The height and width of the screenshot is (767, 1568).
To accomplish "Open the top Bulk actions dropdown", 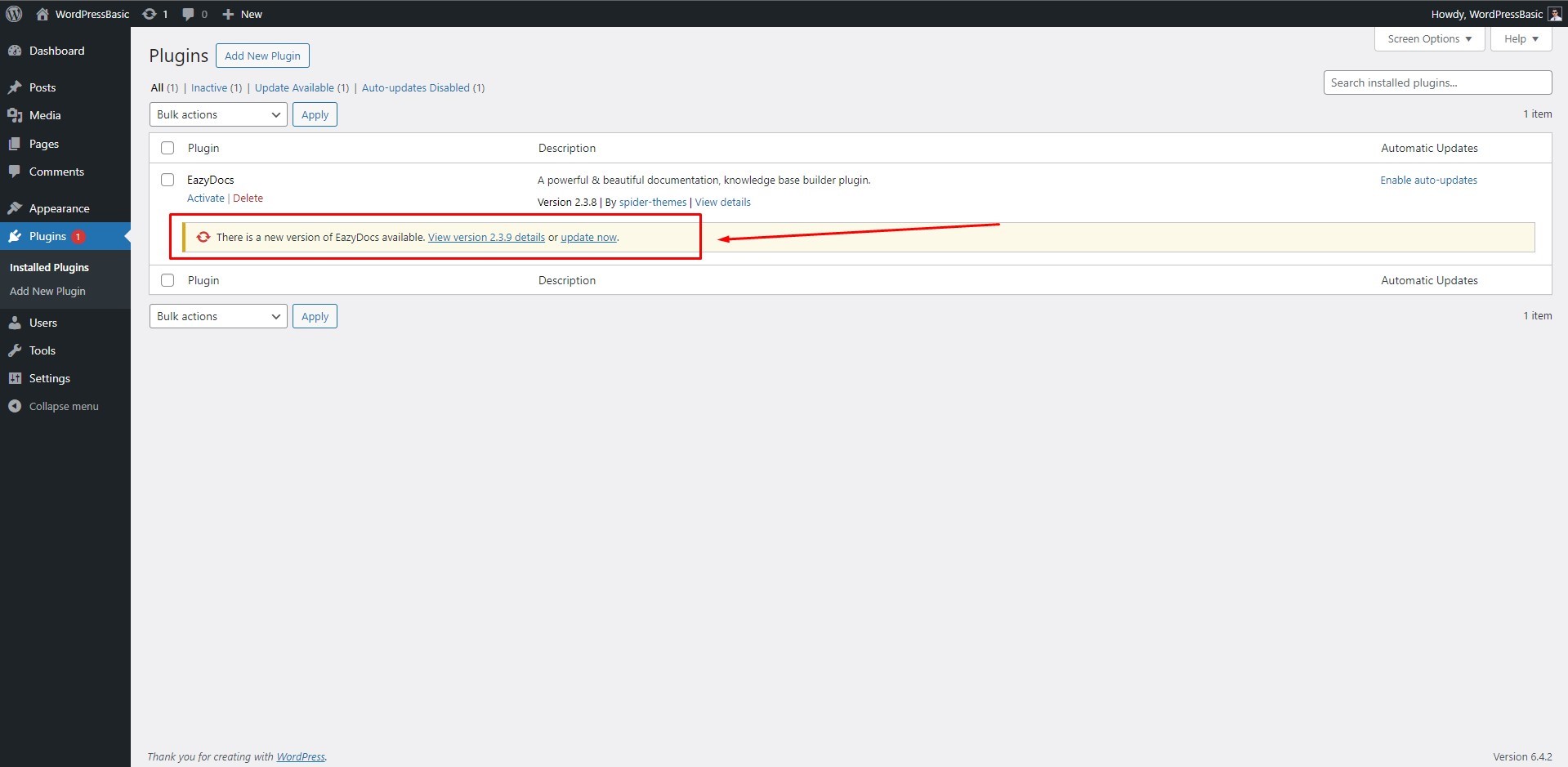I will pos(218,114).
